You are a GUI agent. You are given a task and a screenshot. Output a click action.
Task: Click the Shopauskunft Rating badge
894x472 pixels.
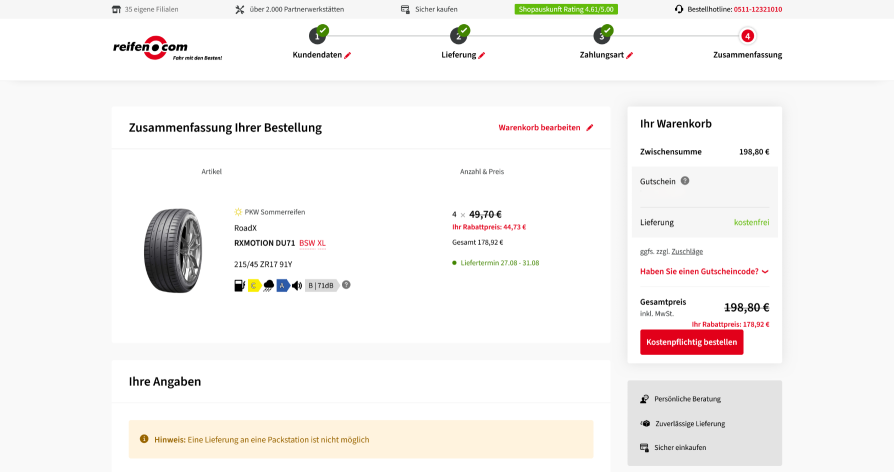pos(566,9)
